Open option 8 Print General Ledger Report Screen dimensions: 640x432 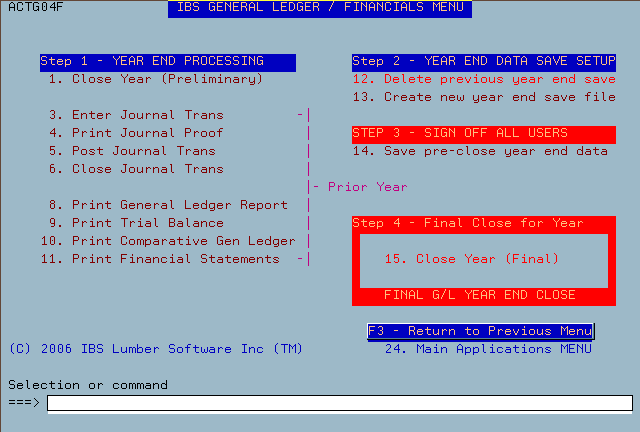point(168,205)
